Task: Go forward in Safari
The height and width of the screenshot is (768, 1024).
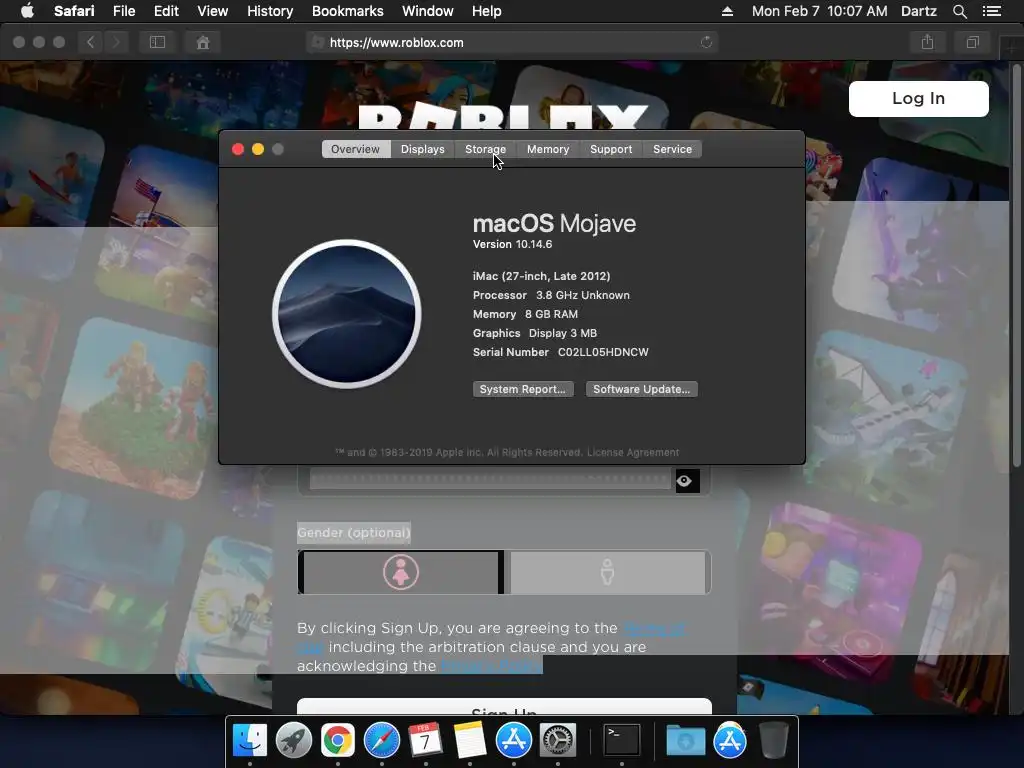Action: (x=116, y=42)
